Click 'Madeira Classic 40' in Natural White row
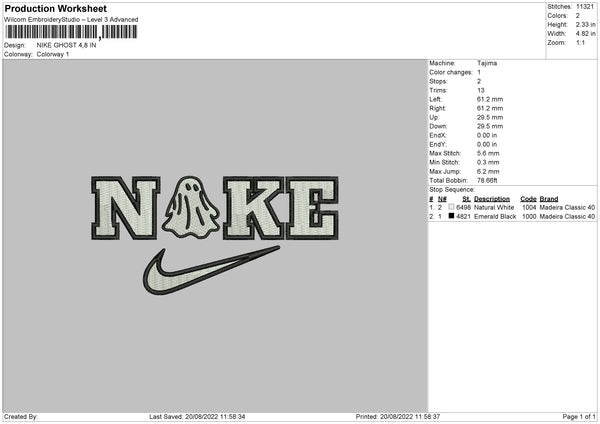Screen dimensions: 600x424 click(x=567, y=207)
